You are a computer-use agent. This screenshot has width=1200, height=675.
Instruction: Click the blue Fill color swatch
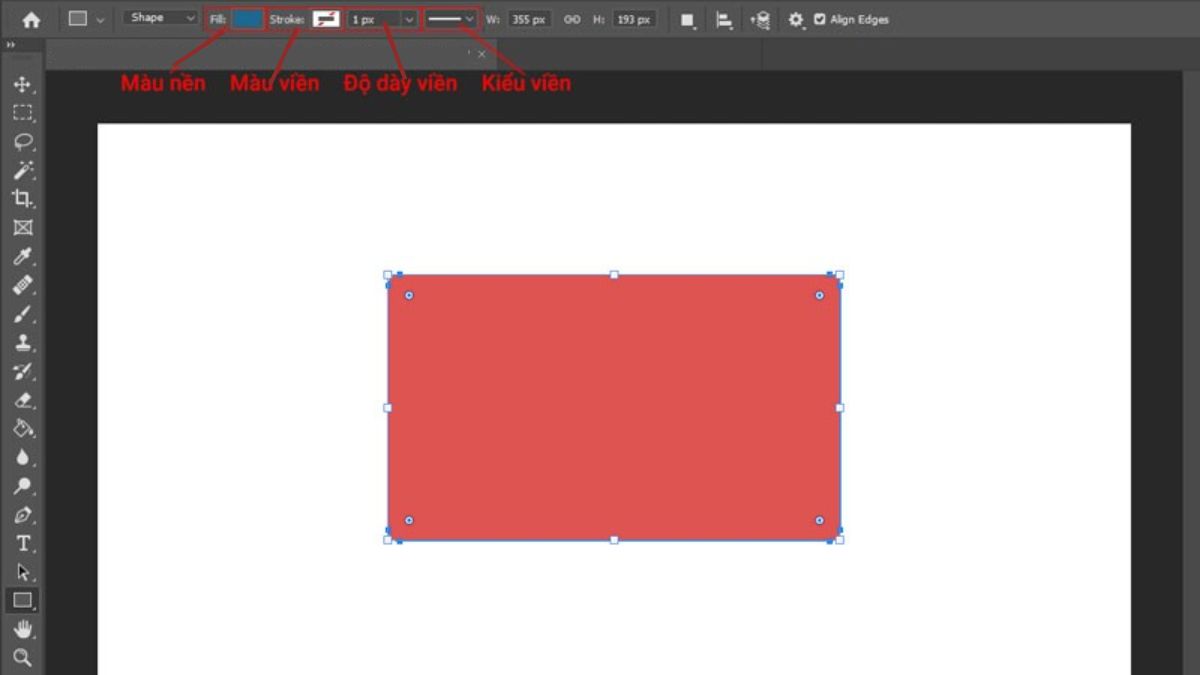(x=247, y=19)
